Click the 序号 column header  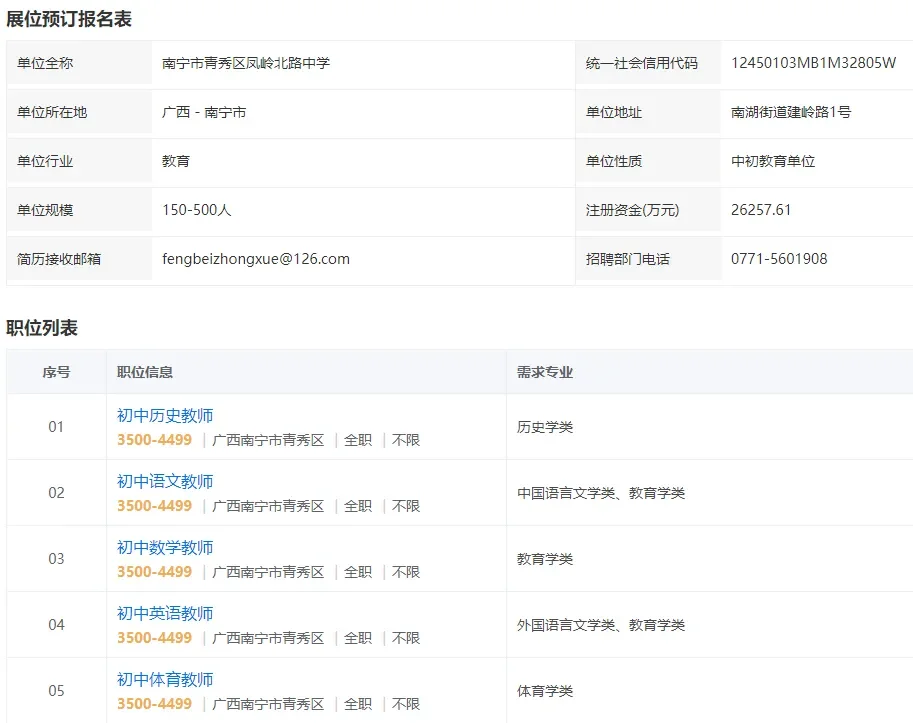(x=56, y=372)
